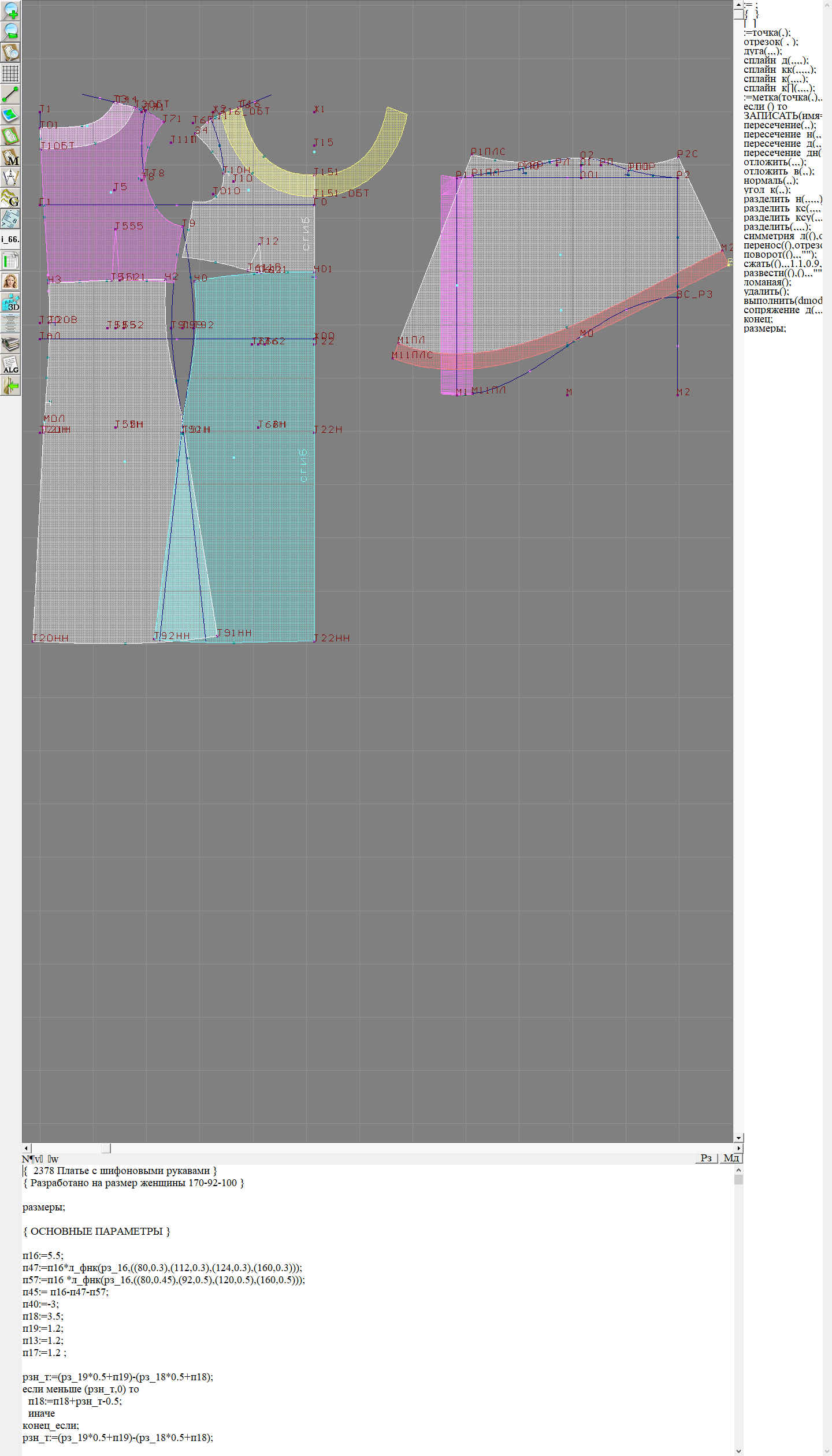Open the measurements table icon
The width and height of the screenshot is (832, 1456).
(10, 261)
